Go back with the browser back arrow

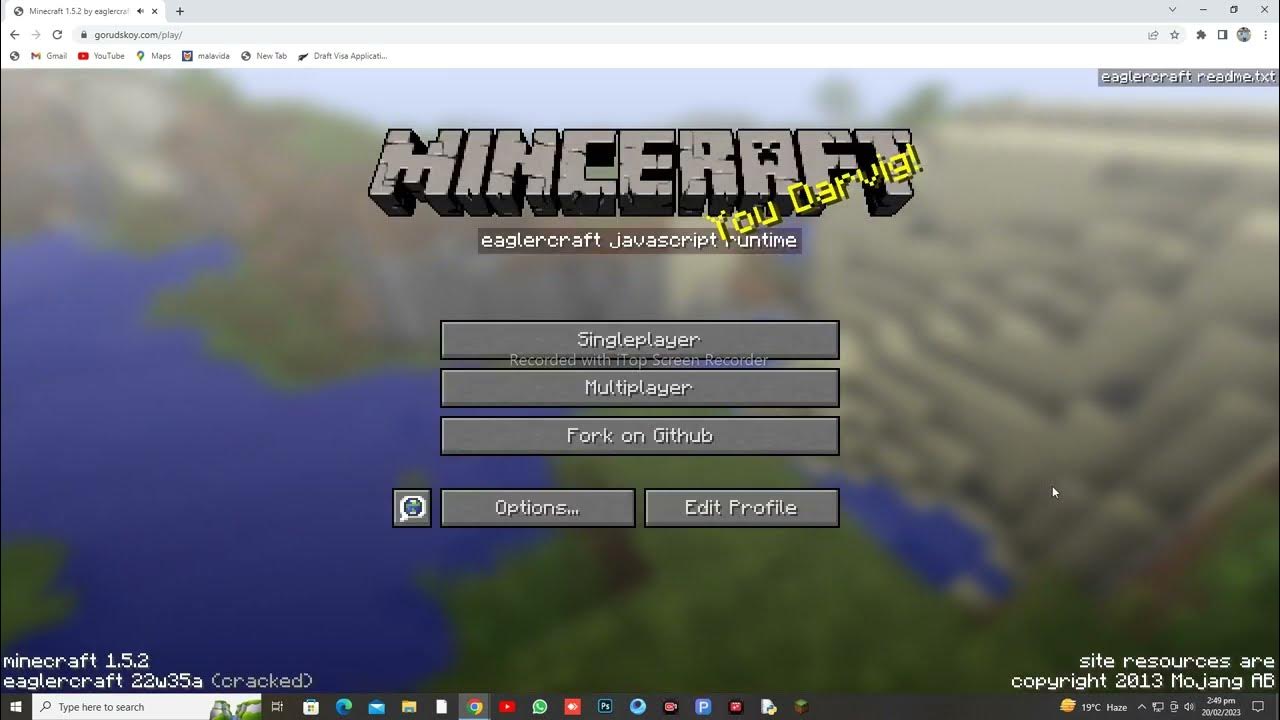click(x=14, y=34)
